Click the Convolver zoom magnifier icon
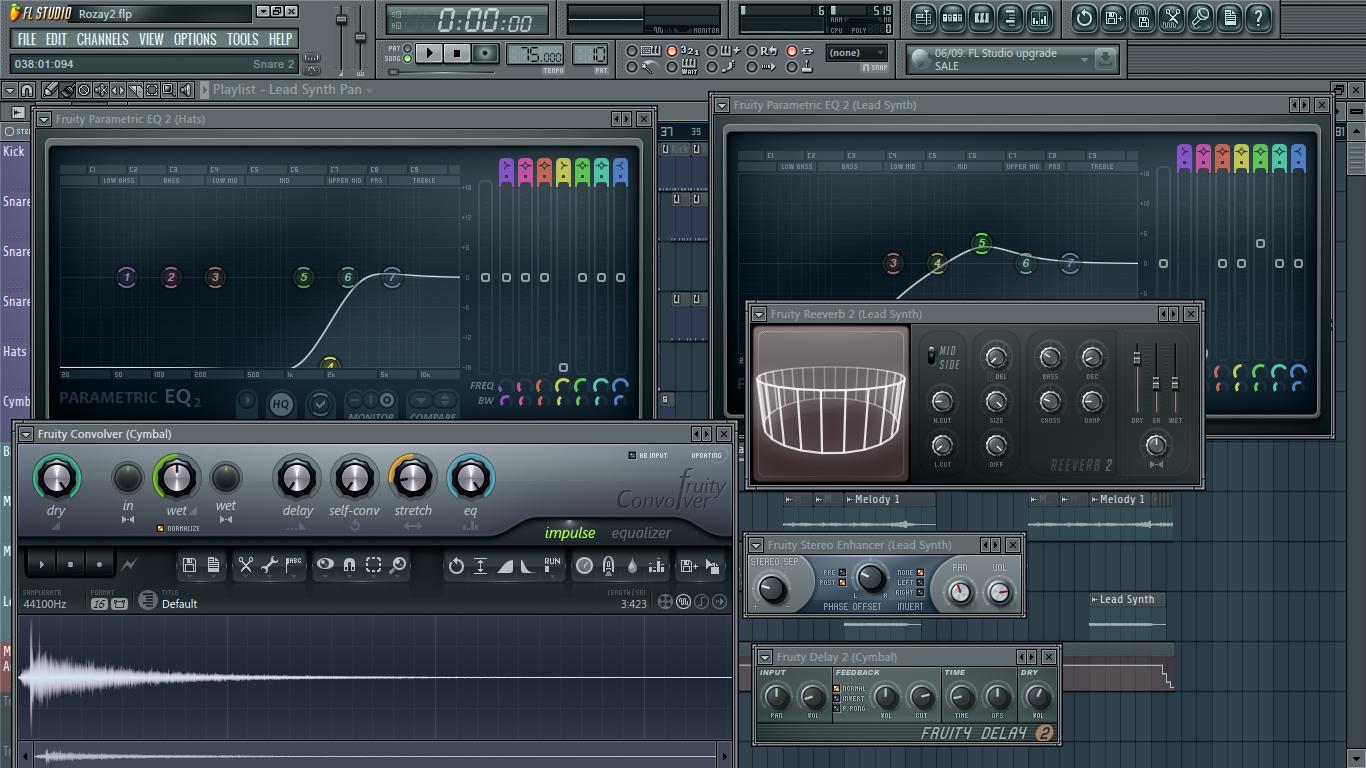 pos(397,565)
